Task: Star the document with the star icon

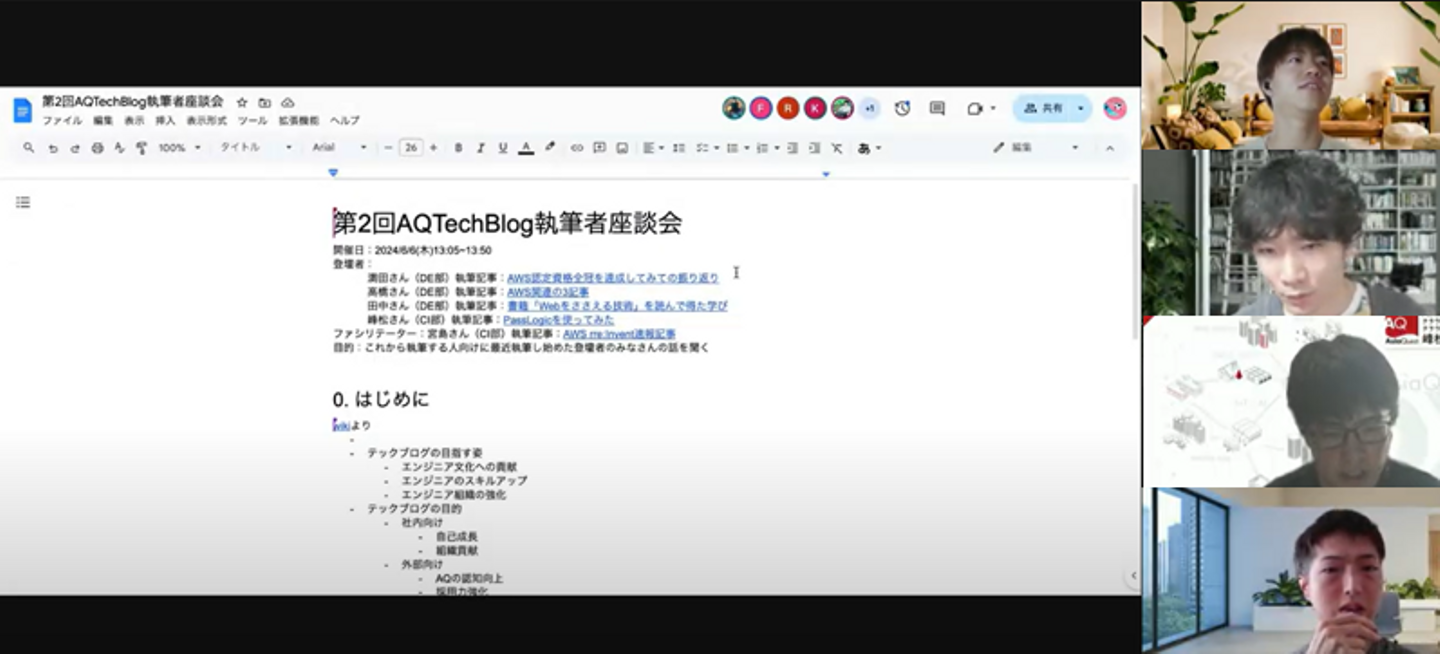Action: click(x=242, y=103)
